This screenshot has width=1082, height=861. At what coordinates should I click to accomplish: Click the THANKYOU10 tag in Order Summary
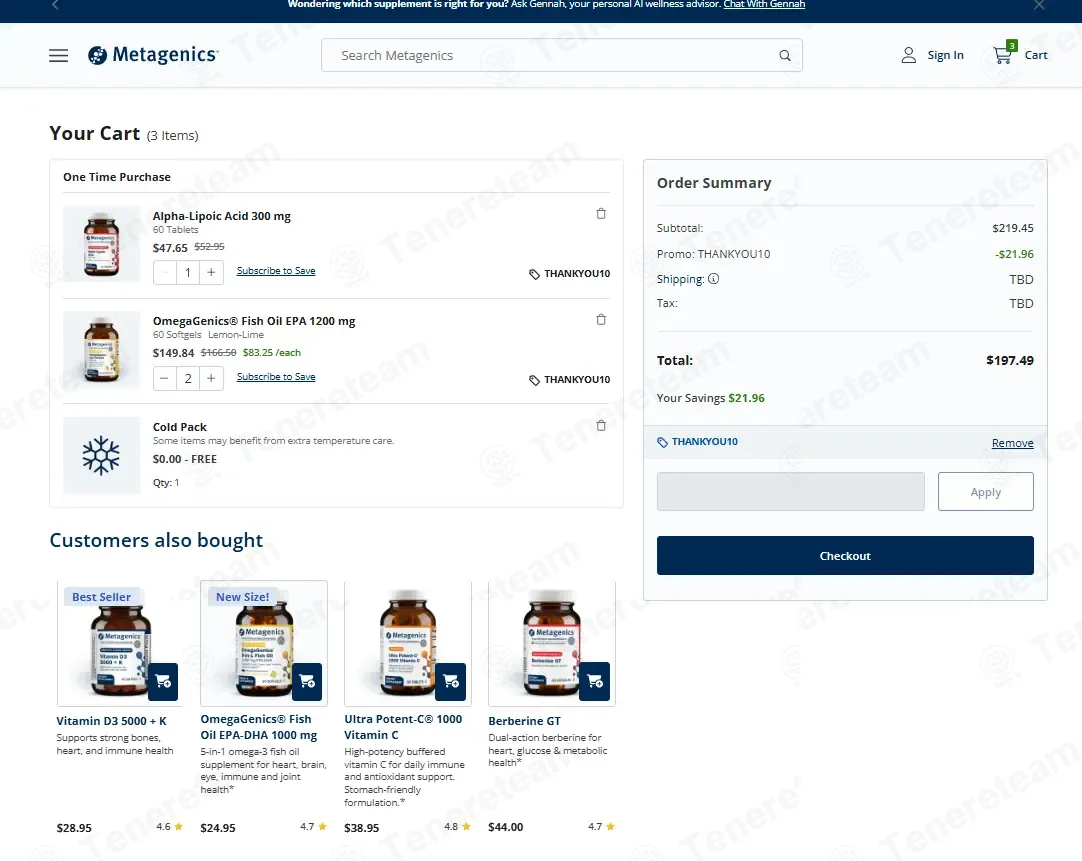[697, 442]
